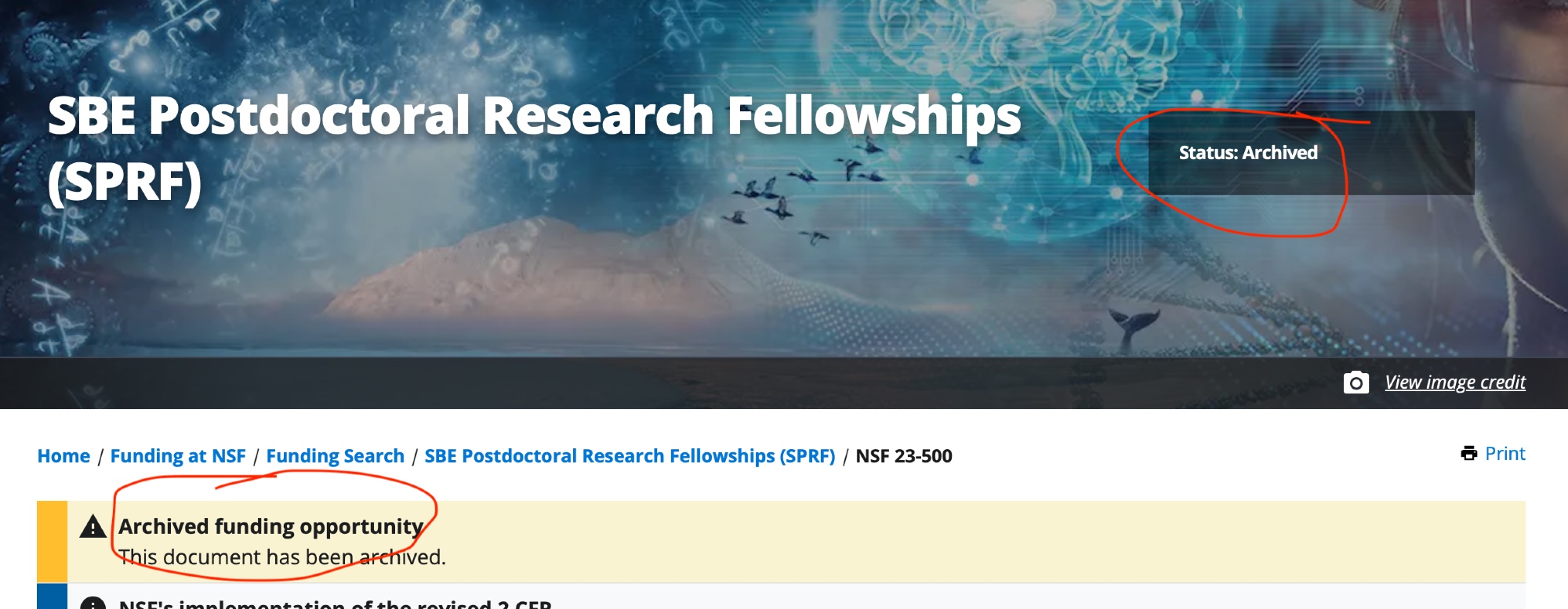Click the whale tail in banner image
1568x609 pixels.
[1134, 323]
